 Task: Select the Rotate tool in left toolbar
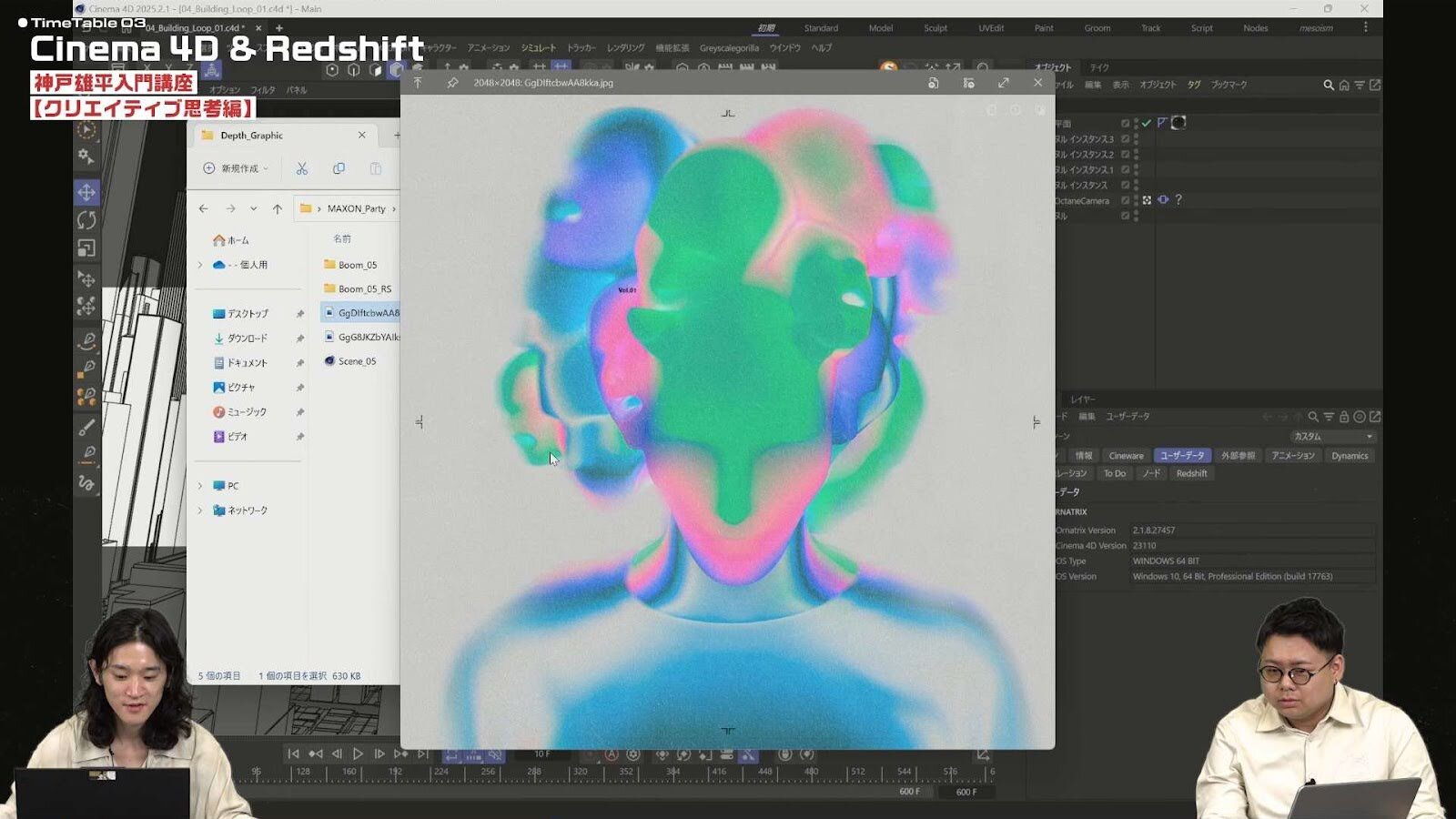[x=86, y=220]
